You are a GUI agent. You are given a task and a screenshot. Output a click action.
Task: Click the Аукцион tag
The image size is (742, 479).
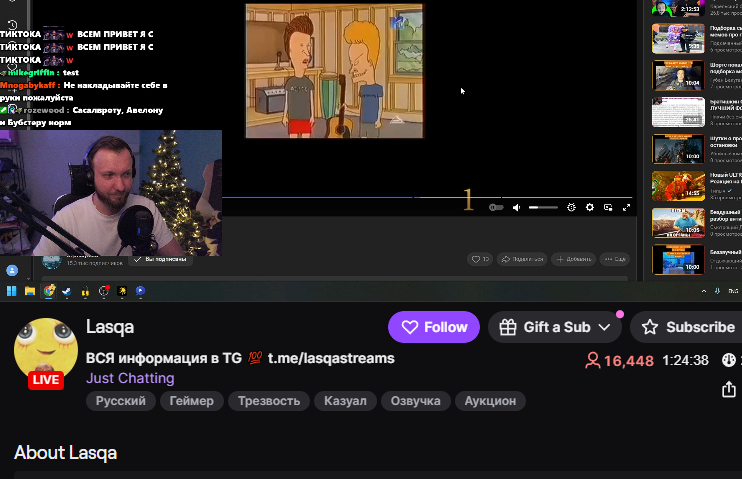click(x=490, y=401)
